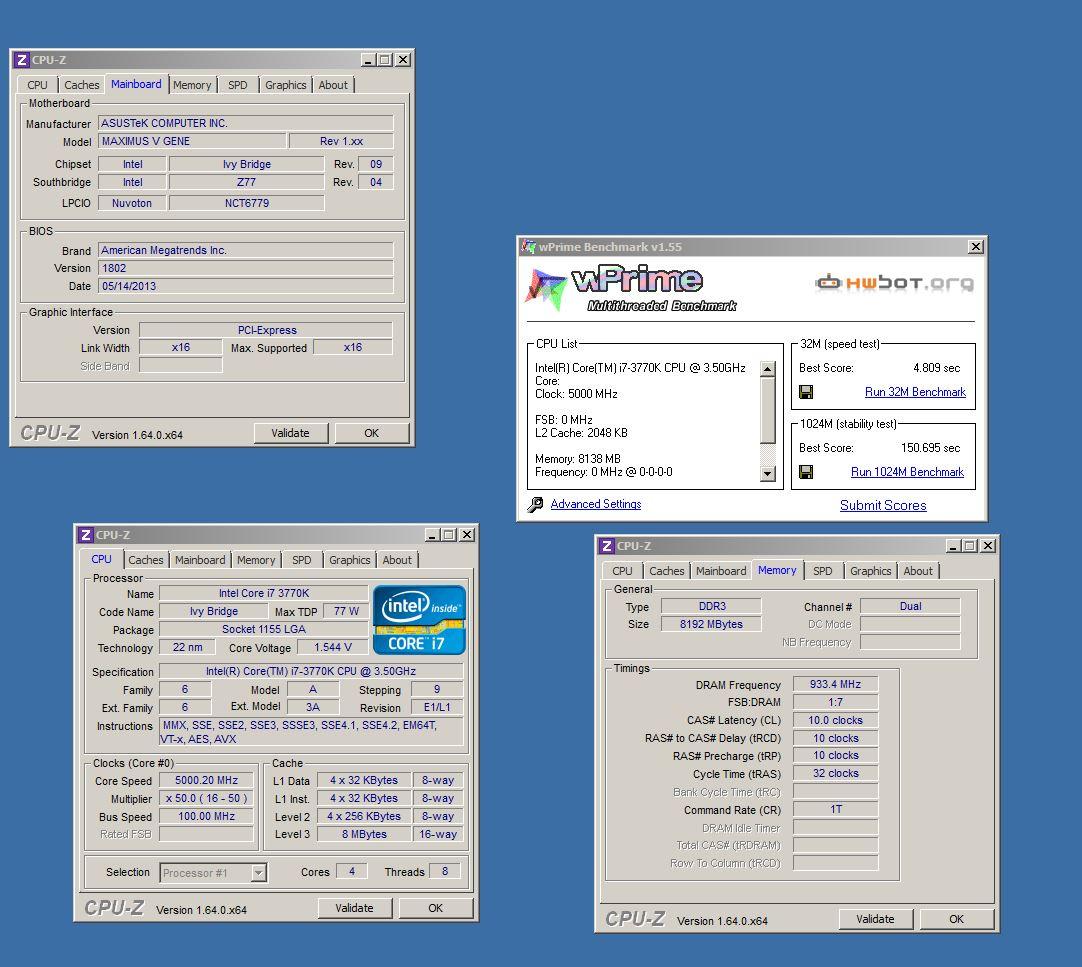This screenshot has width=1082, height=967.
Task: Click OK in the CPU tab window
Action: [435, 908]
